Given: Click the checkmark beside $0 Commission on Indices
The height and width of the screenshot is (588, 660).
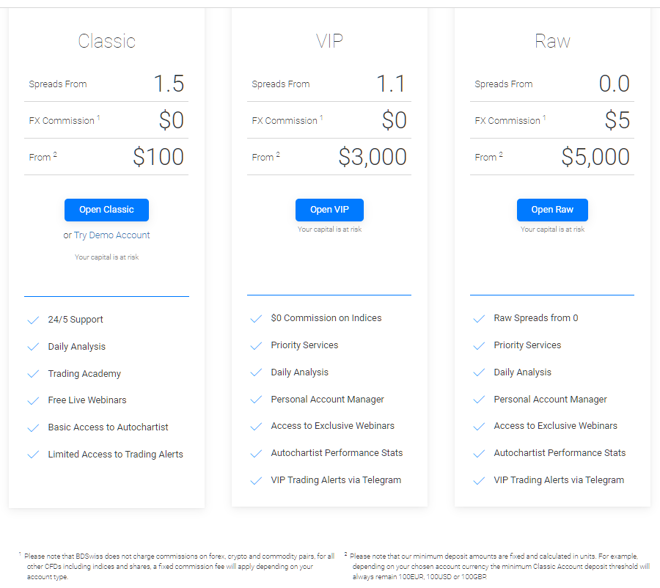Looking at the screenshot, I should 256,319.
